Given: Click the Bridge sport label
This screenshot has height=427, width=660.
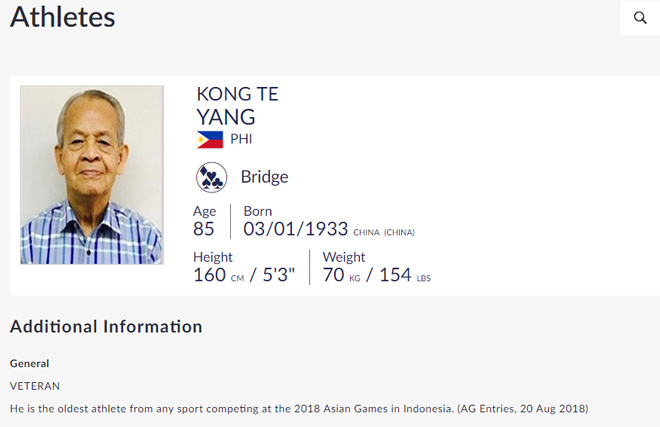Looking at the screenshot, I should 264,177.
